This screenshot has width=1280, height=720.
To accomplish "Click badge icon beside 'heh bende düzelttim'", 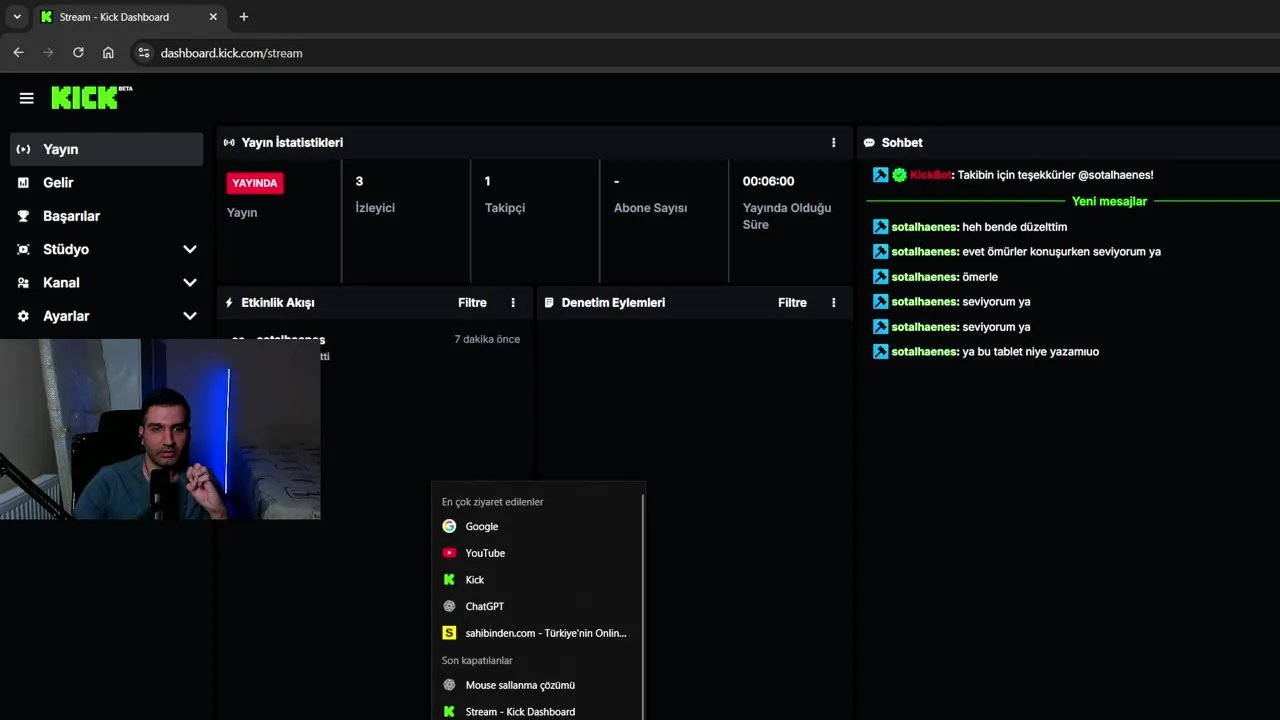I will [880, 227].
